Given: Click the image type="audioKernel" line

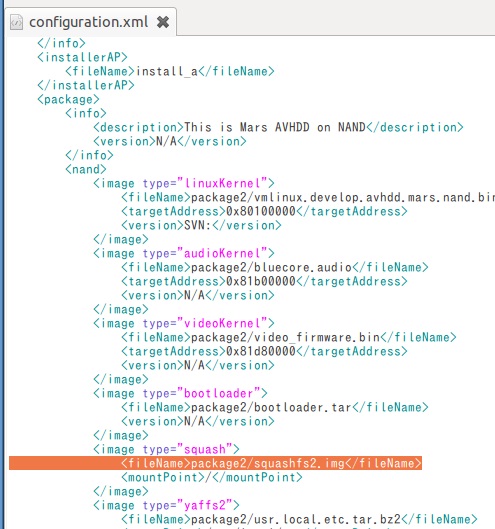Looking at the screenshot, I should pyautogui.click(x=184, y=253).
